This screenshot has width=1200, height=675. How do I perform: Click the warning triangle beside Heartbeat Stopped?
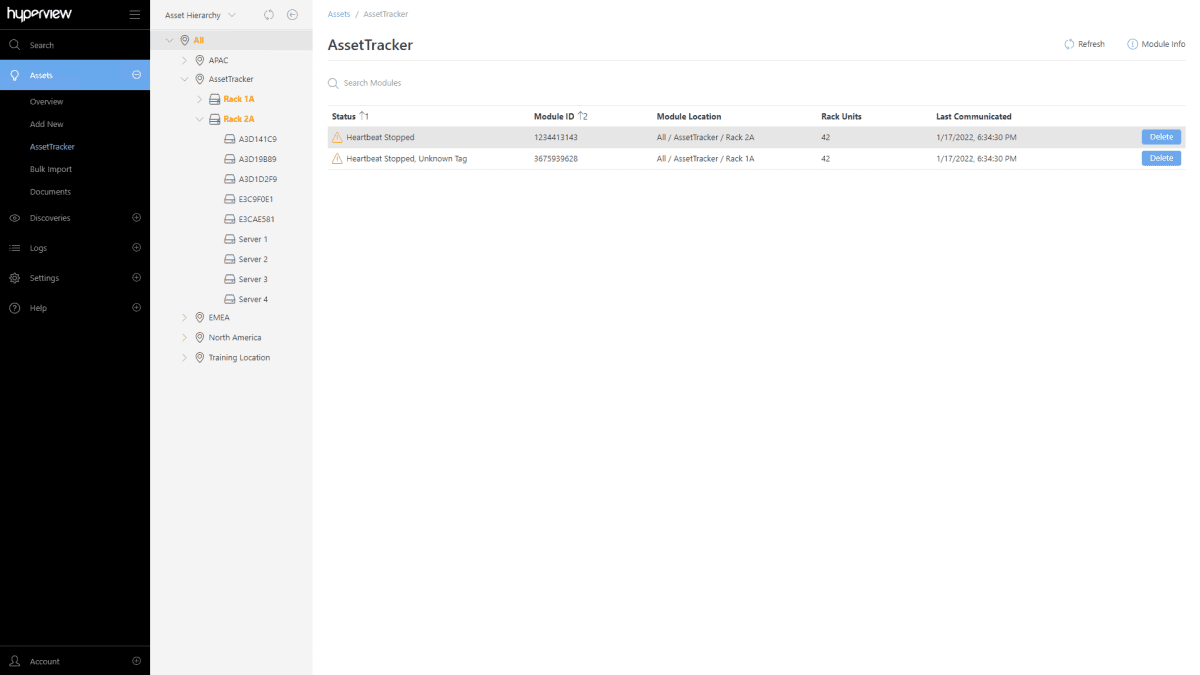[x=338, y=137]
